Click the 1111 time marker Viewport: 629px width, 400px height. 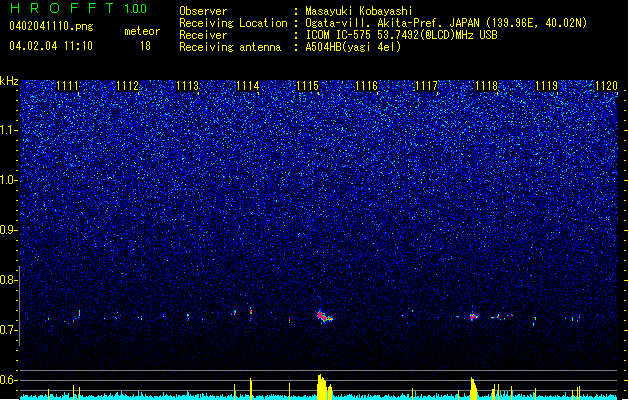pyautogui.click(x=67, y=86)
